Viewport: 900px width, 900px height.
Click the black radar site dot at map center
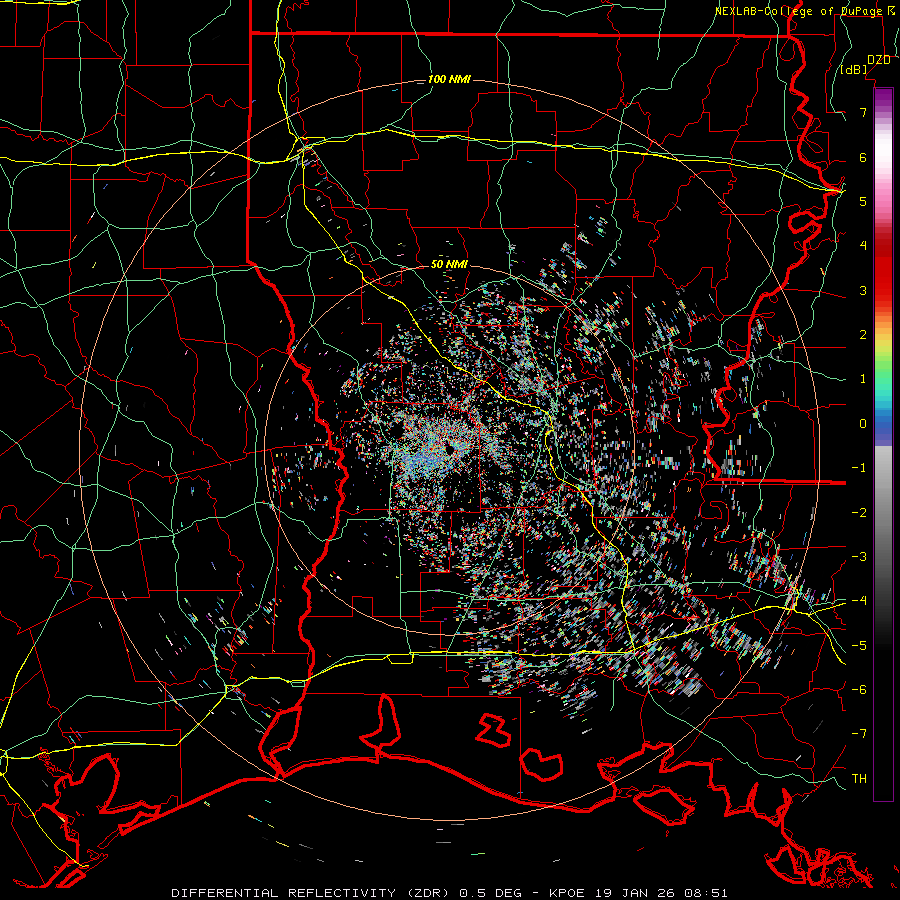tap(449, 449)
